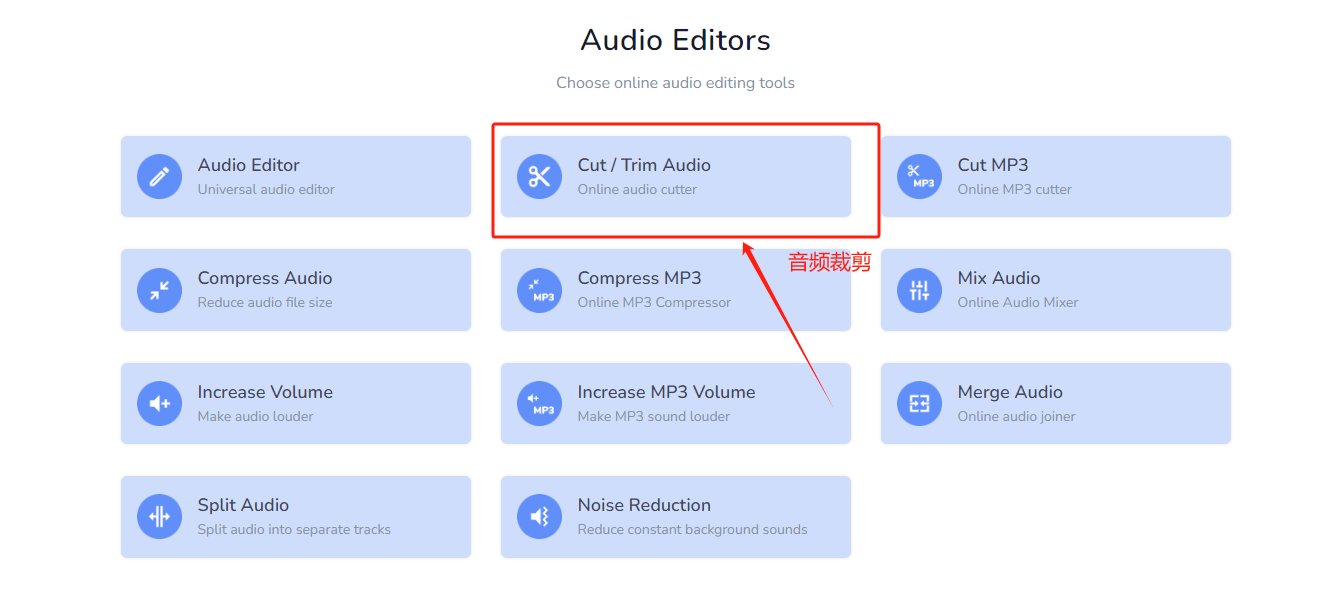Click the 'Make MP3 sound louder' text
The image size is (1325, 597).
point(654,416)
